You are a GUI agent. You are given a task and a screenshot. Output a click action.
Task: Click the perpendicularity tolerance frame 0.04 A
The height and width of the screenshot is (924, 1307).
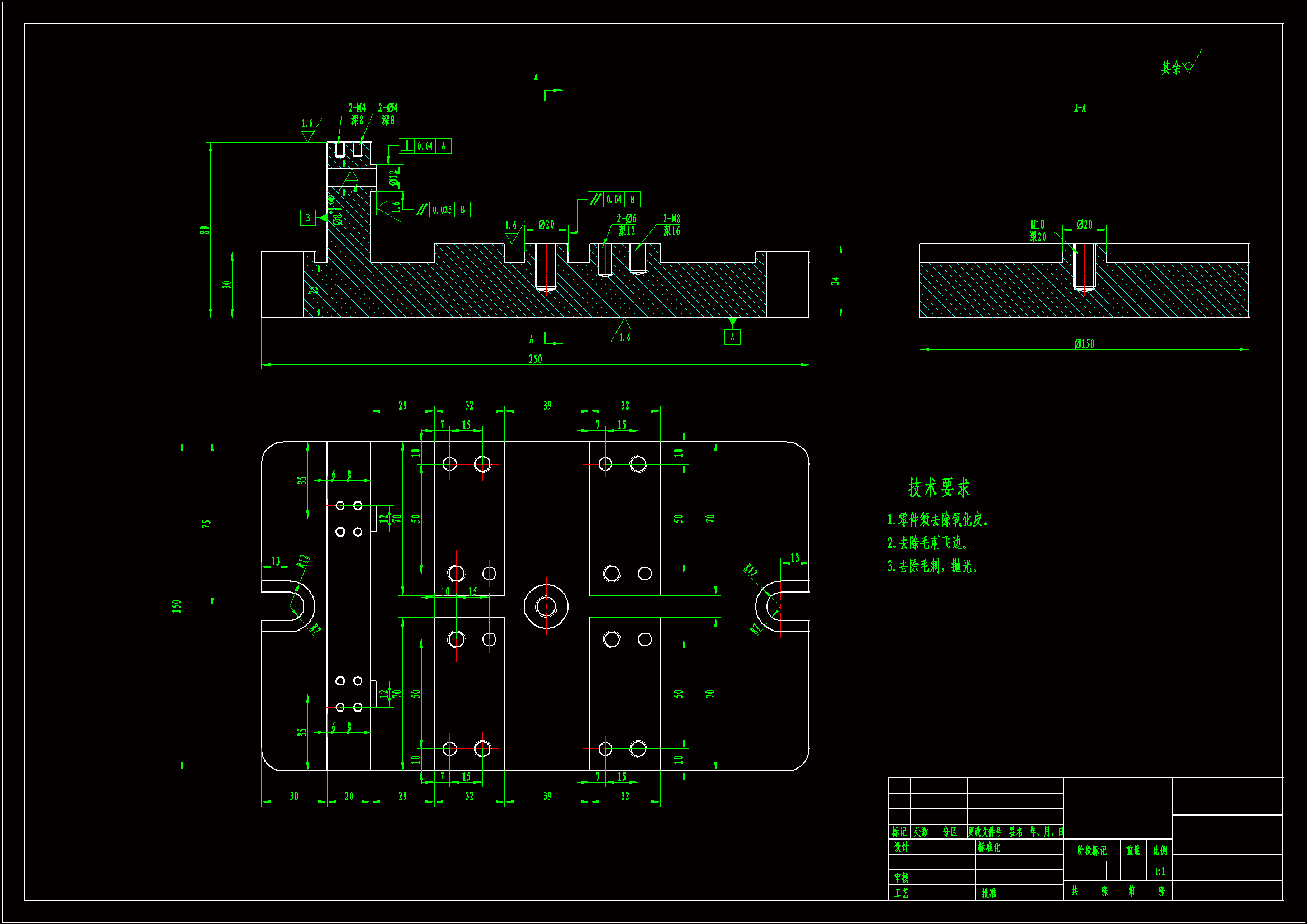pos(425,146)
